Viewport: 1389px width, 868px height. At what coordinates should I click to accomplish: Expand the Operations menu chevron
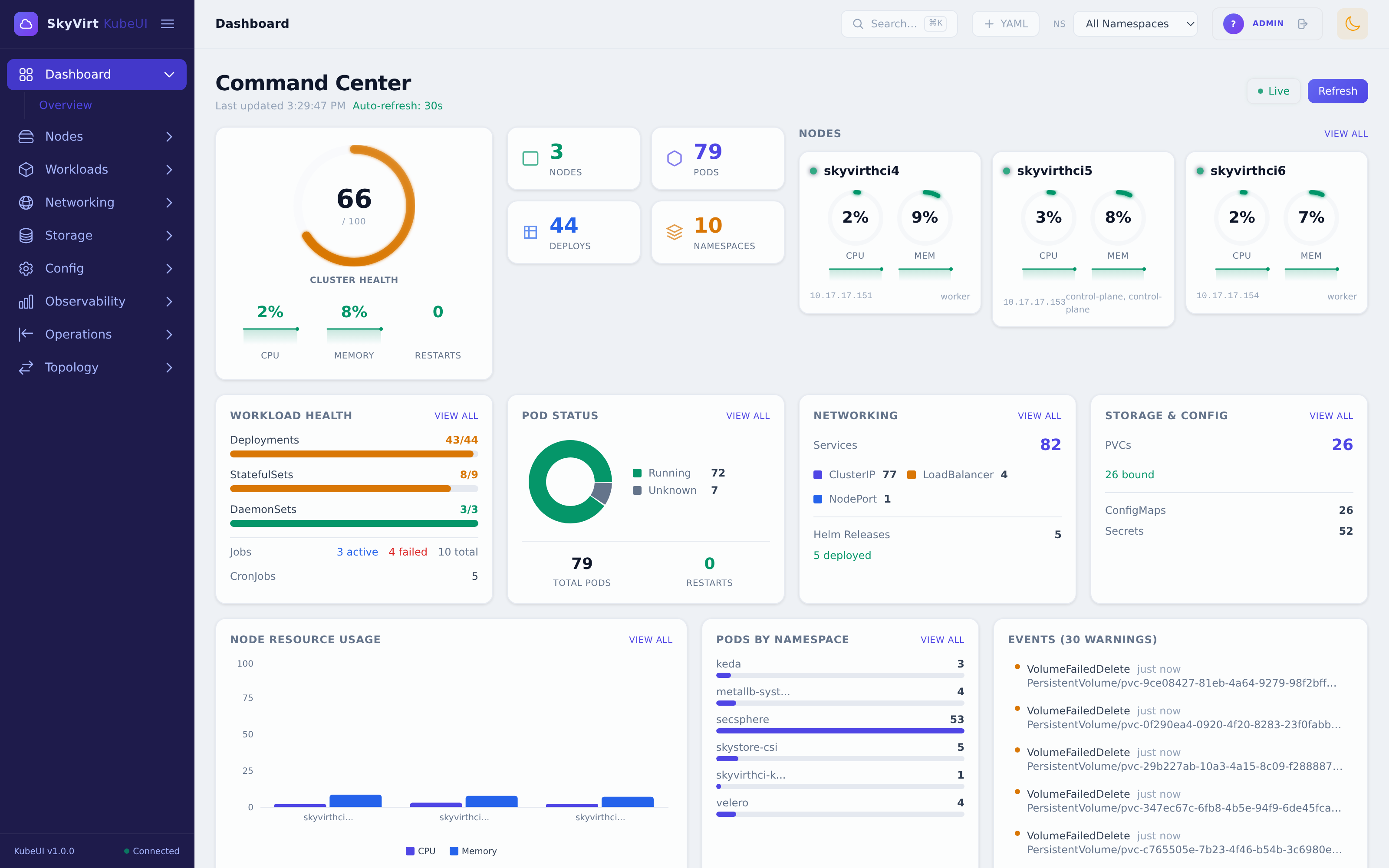point(169,334)
